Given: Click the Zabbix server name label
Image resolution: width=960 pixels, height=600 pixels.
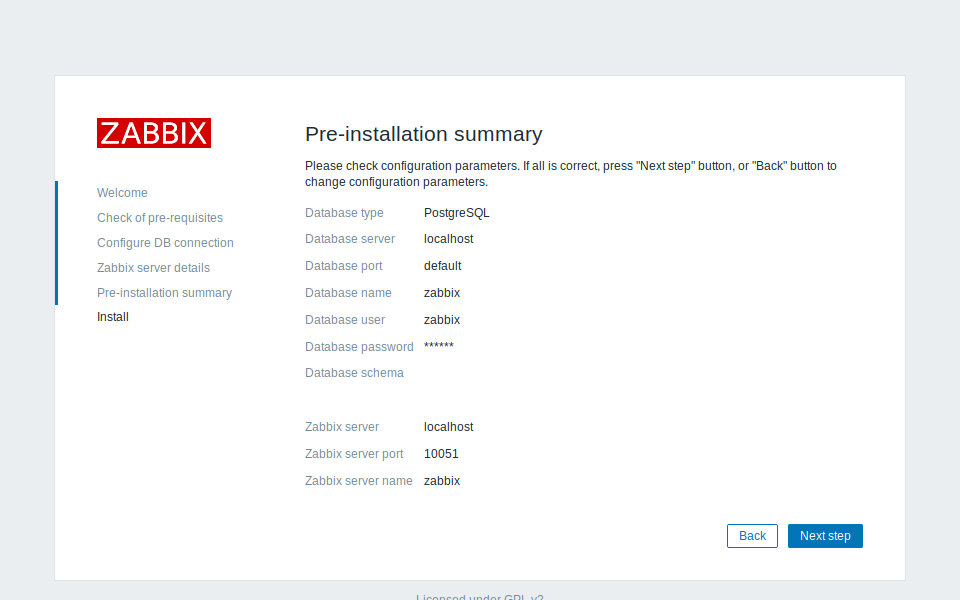Looking at the screenshot, I should coord(358,481).
